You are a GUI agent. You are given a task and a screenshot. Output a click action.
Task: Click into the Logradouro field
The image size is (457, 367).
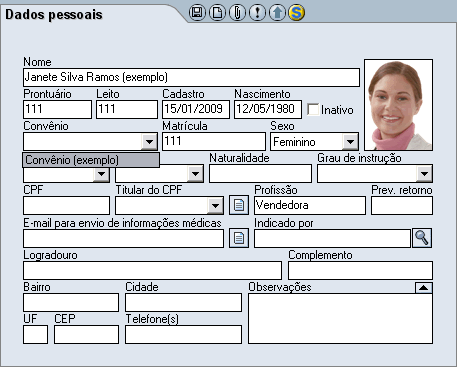[x=152, y=270]
